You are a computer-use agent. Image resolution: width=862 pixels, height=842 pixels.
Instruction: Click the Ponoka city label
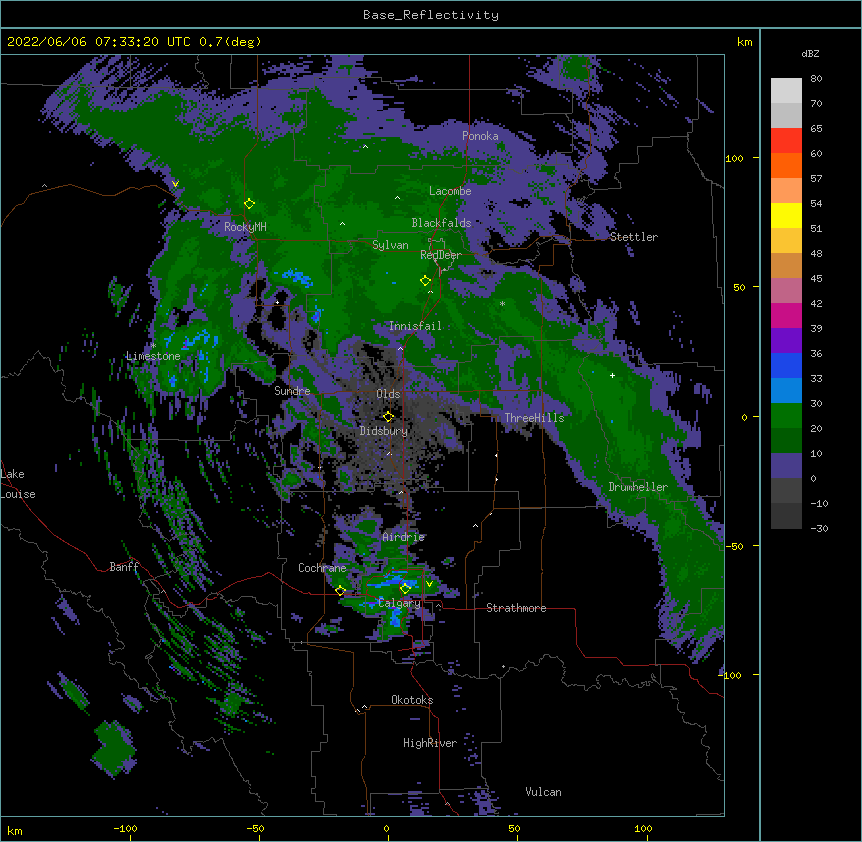pos(480,136)
